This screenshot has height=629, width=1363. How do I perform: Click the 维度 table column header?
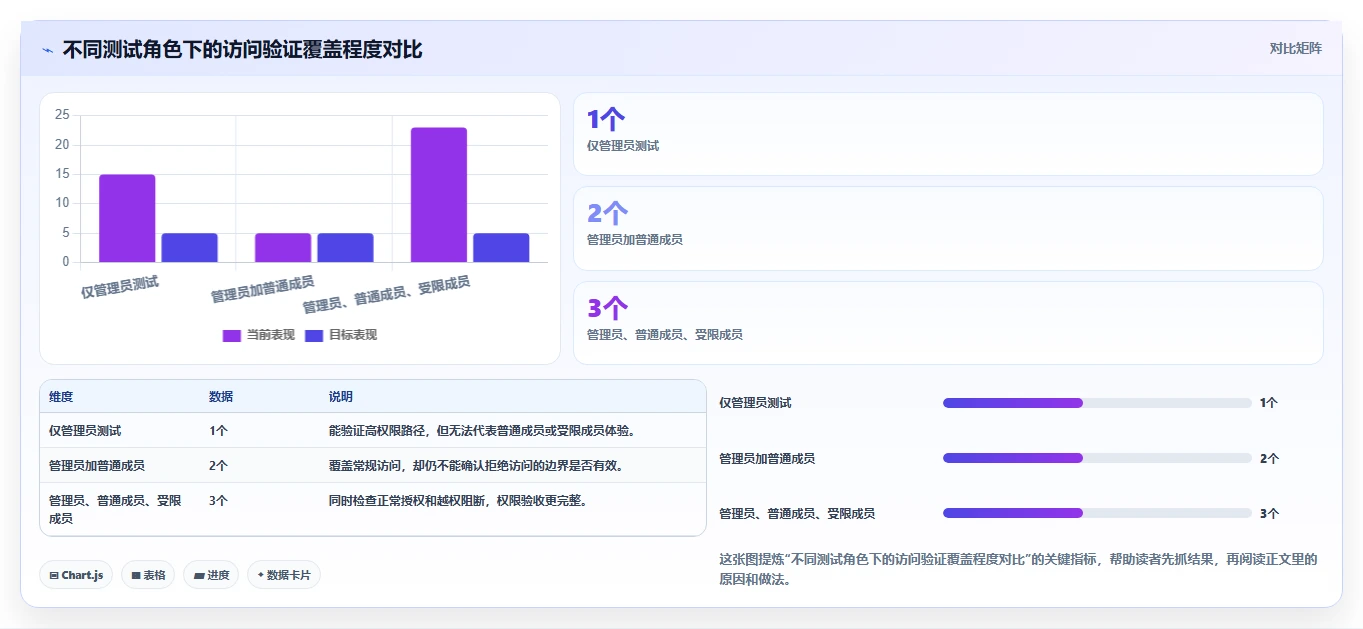click(61, 397)
